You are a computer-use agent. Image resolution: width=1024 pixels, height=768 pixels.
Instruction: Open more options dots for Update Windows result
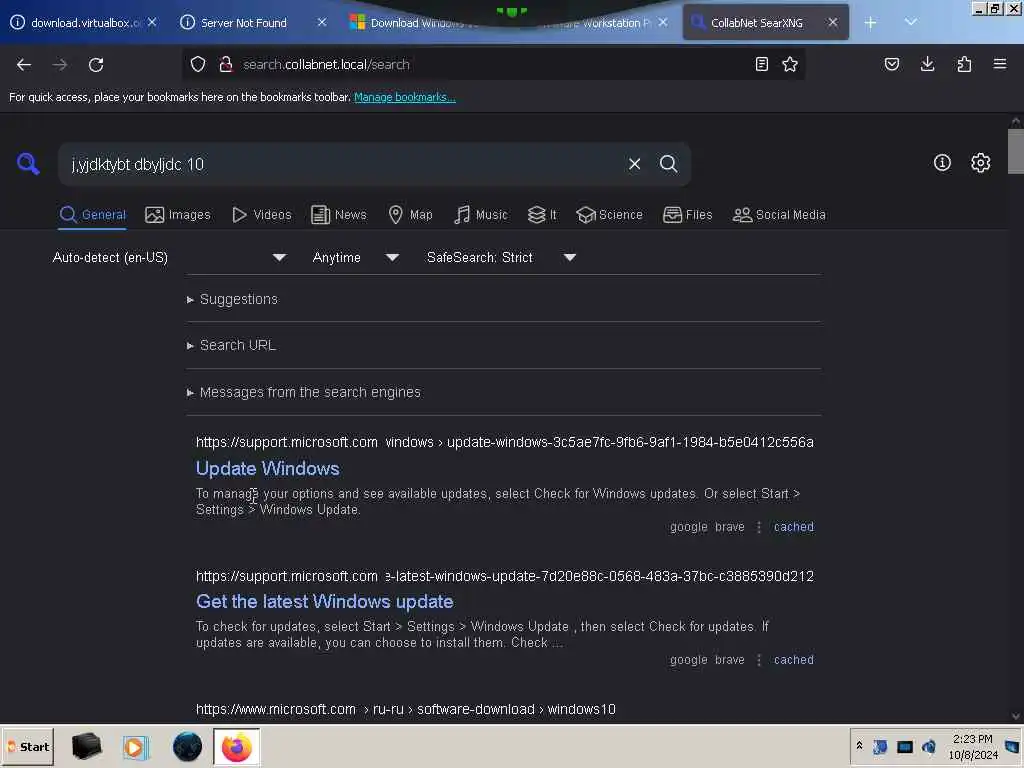[759, 527]
